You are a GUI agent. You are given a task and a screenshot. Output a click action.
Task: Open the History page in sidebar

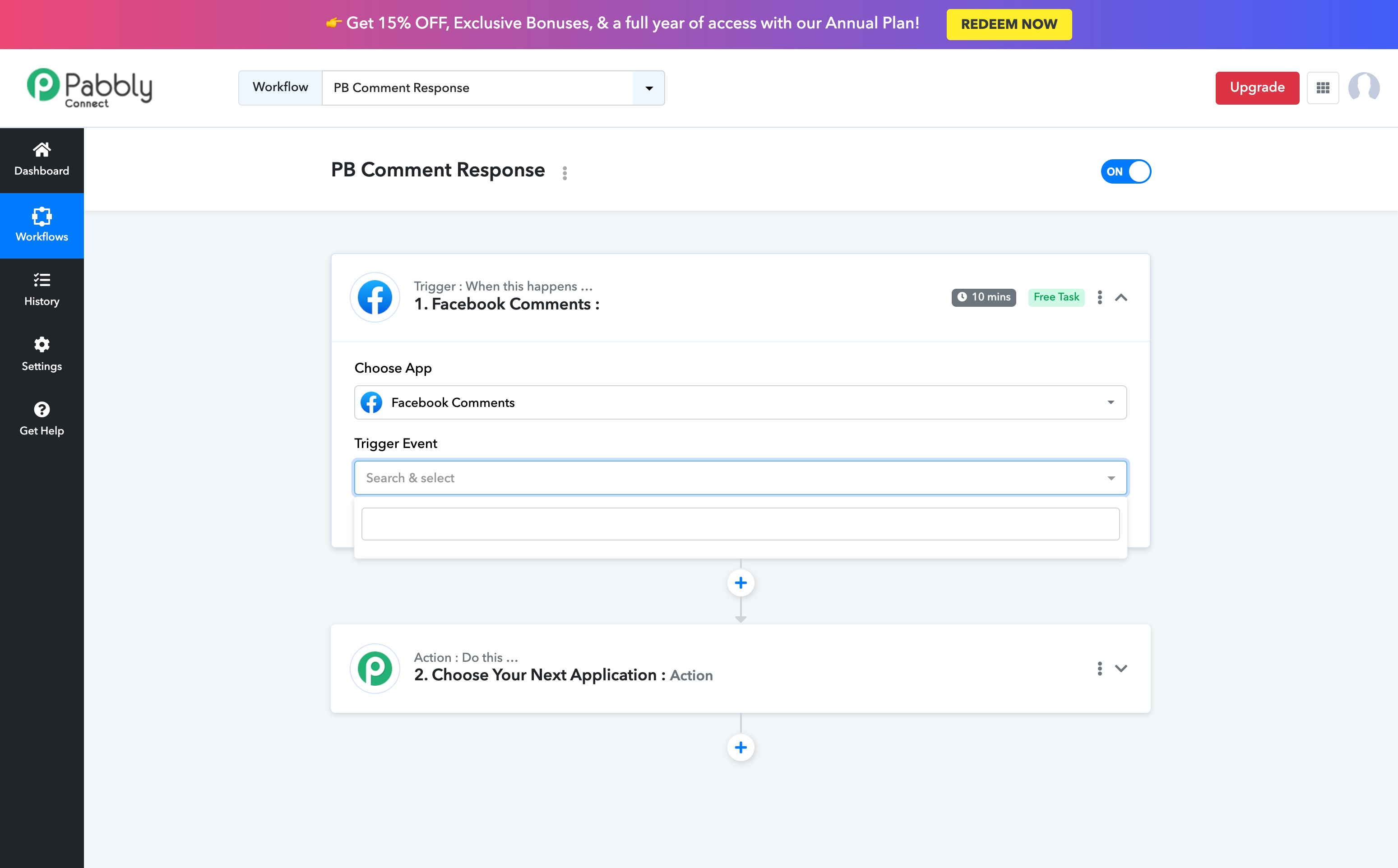[42, 290]
